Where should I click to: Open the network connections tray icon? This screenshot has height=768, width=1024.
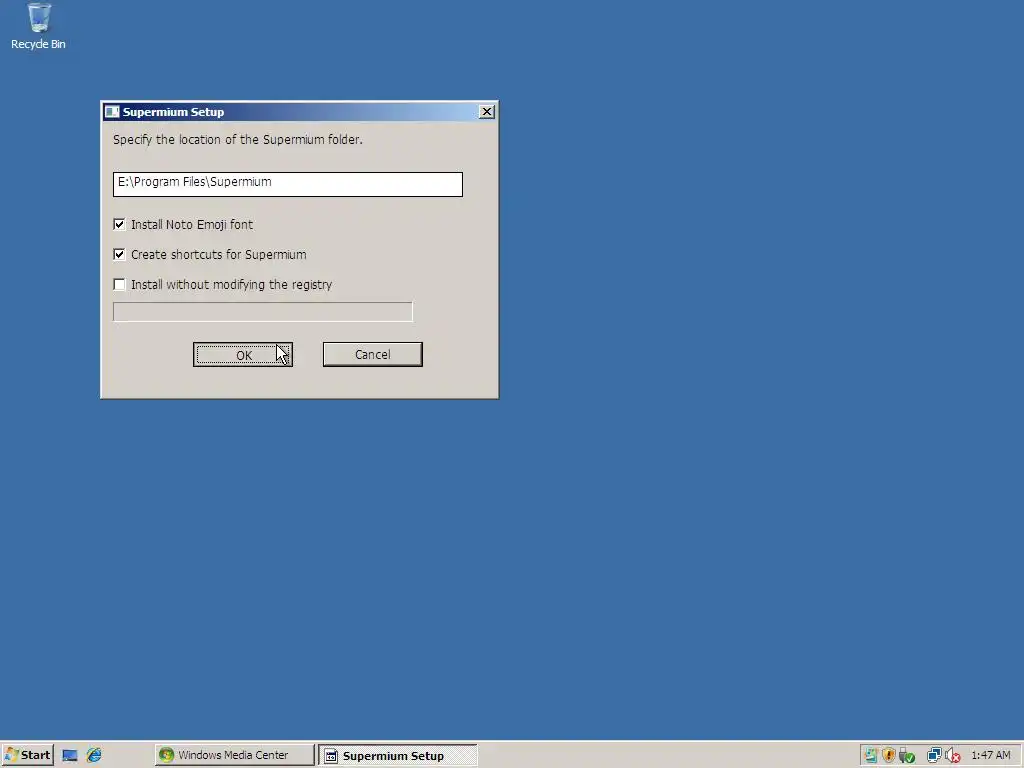tap(935, 756)
